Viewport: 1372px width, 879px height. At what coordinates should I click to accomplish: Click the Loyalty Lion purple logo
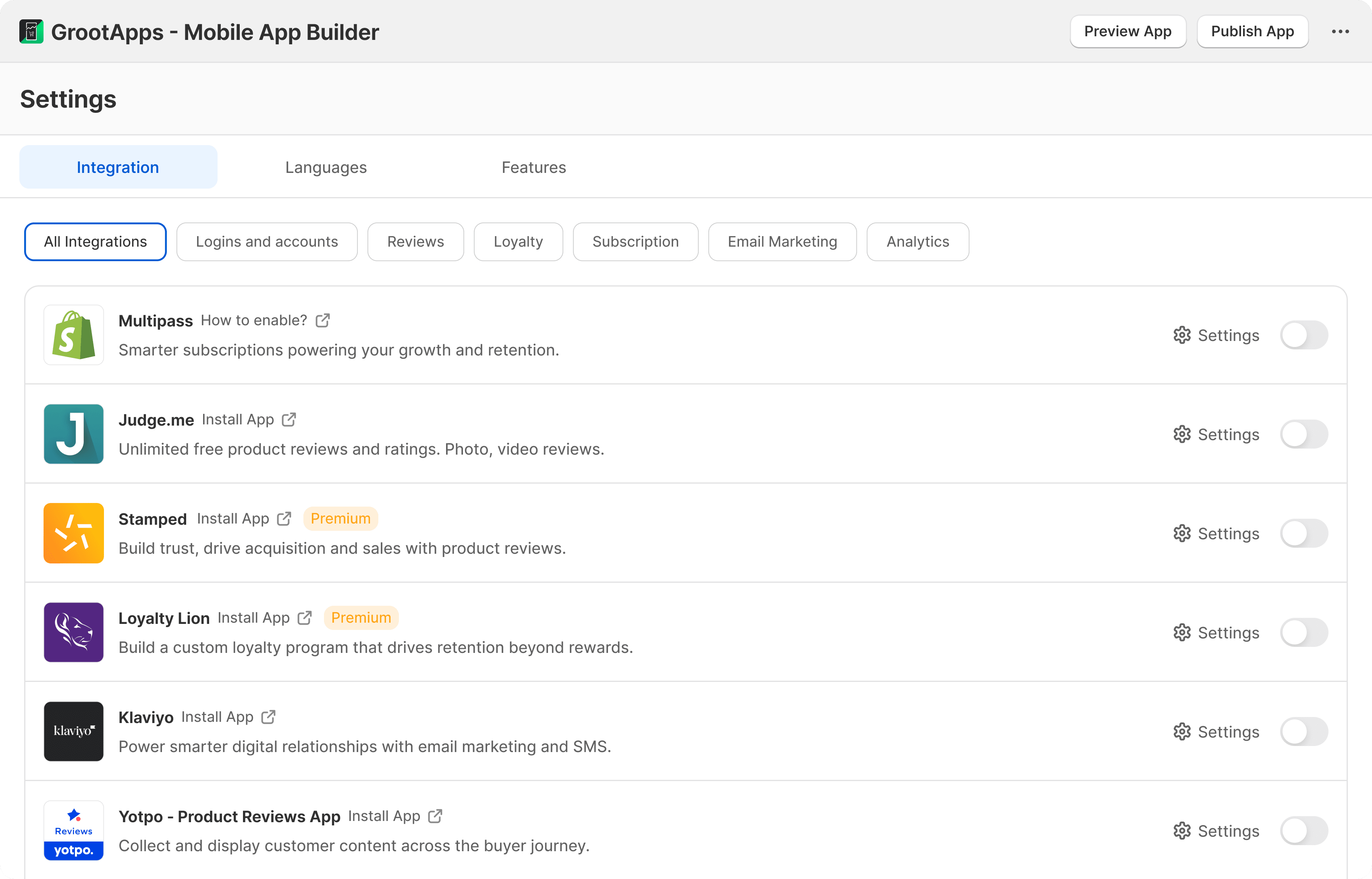(x=74, y=632)
